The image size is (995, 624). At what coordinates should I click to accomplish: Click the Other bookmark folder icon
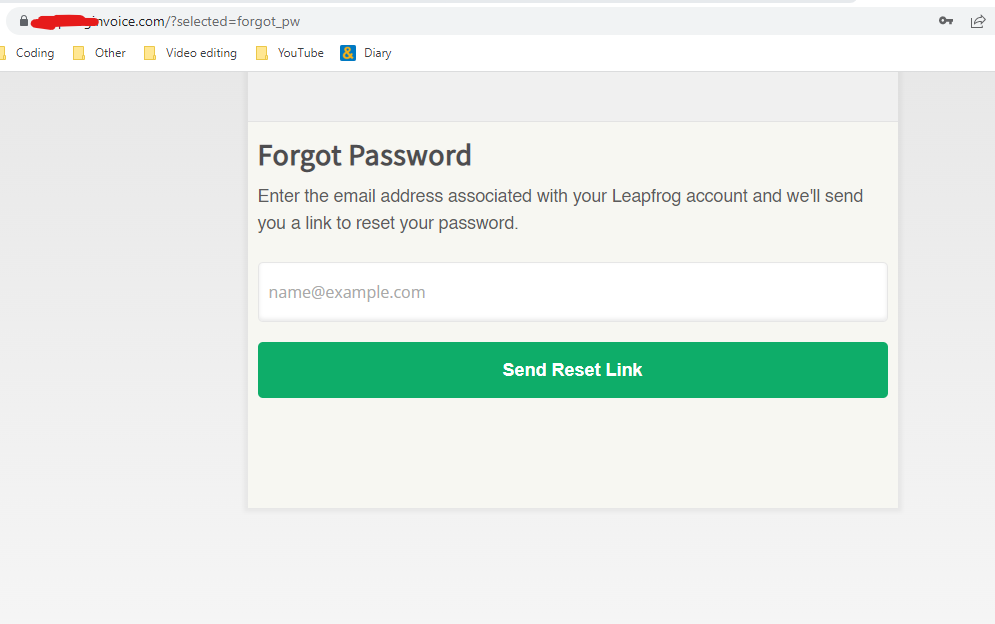click(x=79, y=53)
